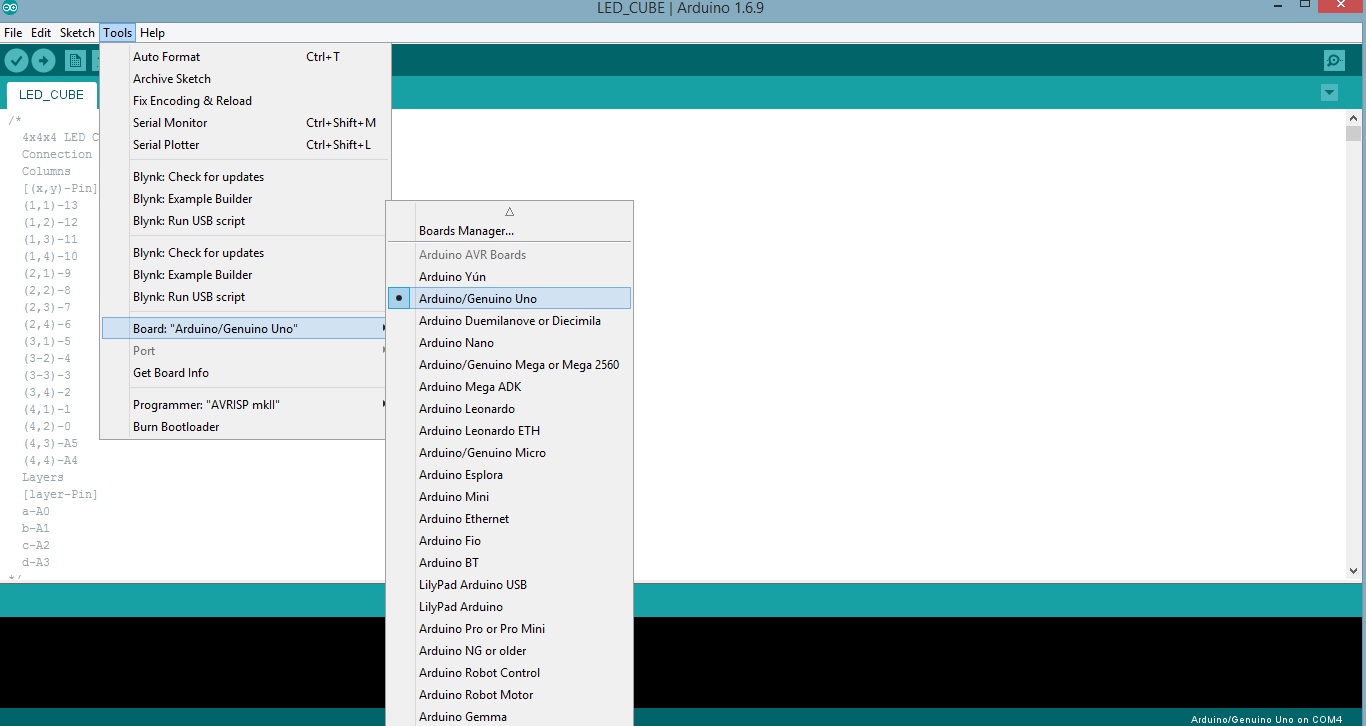
Task: Open Boards Manager...
Action: pos(510,231)
